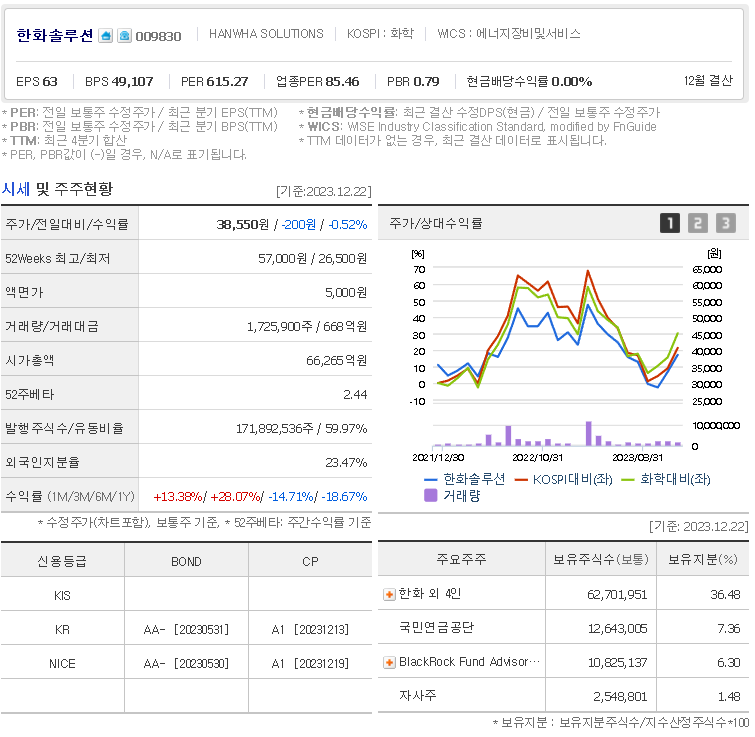This screenshot has width=755, height=737.
Task: Click the 국민연금공단 stake 7.36
Action: click(x=729, y=629)
